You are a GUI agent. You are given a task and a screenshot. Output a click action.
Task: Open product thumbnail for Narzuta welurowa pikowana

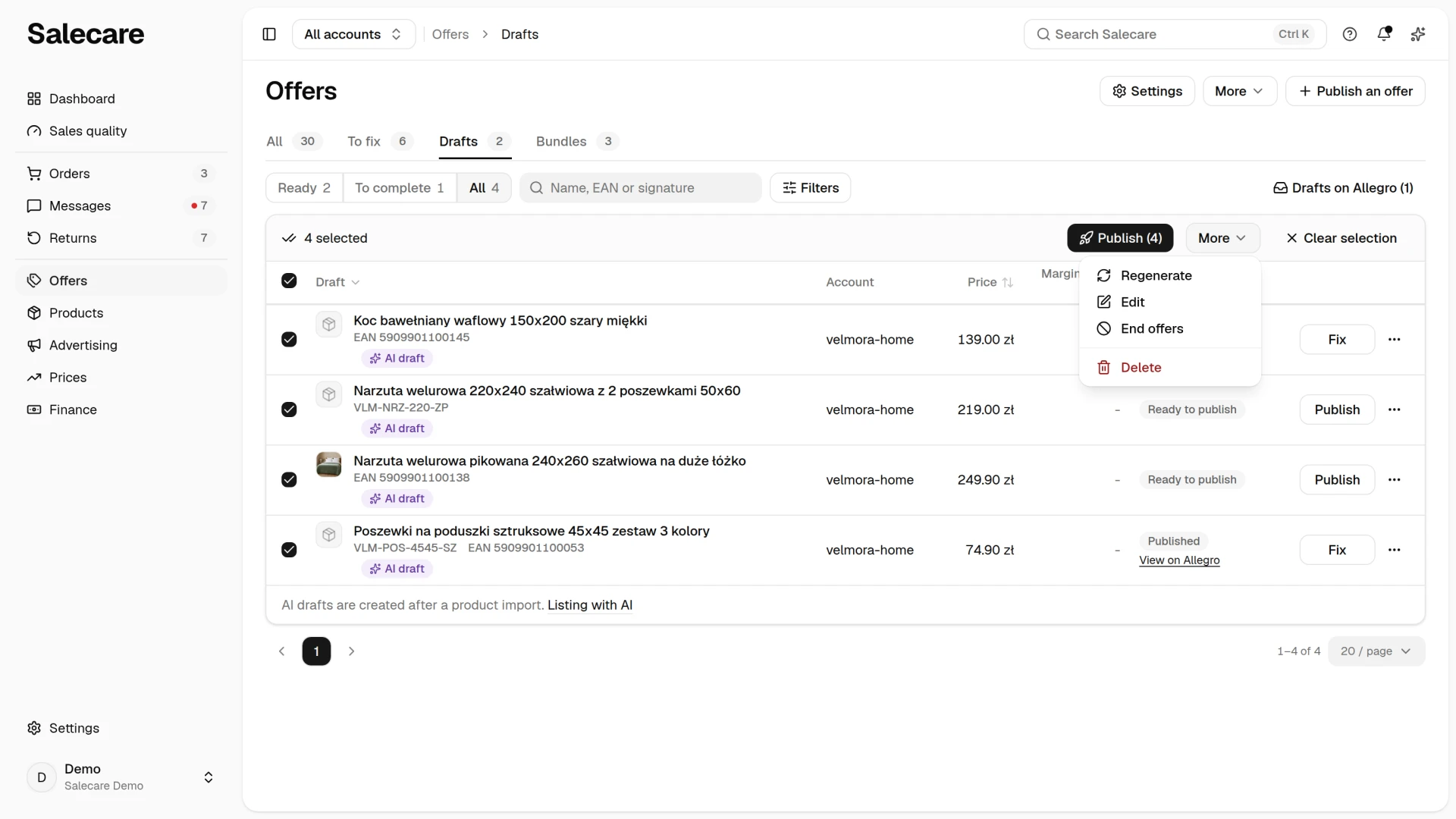pos(329,464)
